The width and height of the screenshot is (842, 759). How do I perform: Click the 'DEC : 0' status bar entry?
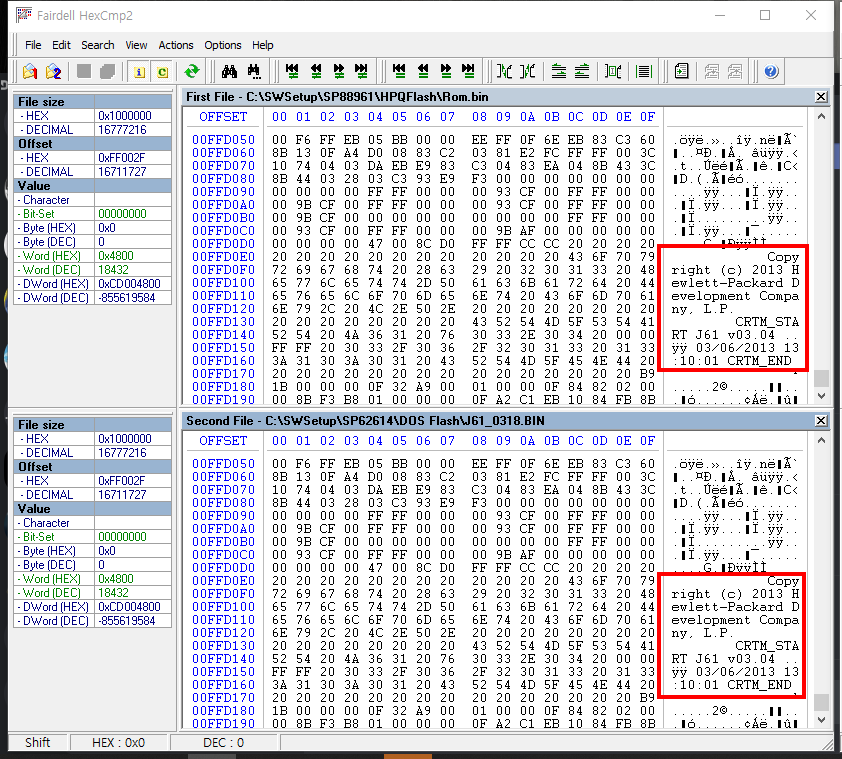pyautogui.click(x=223, y=742)
